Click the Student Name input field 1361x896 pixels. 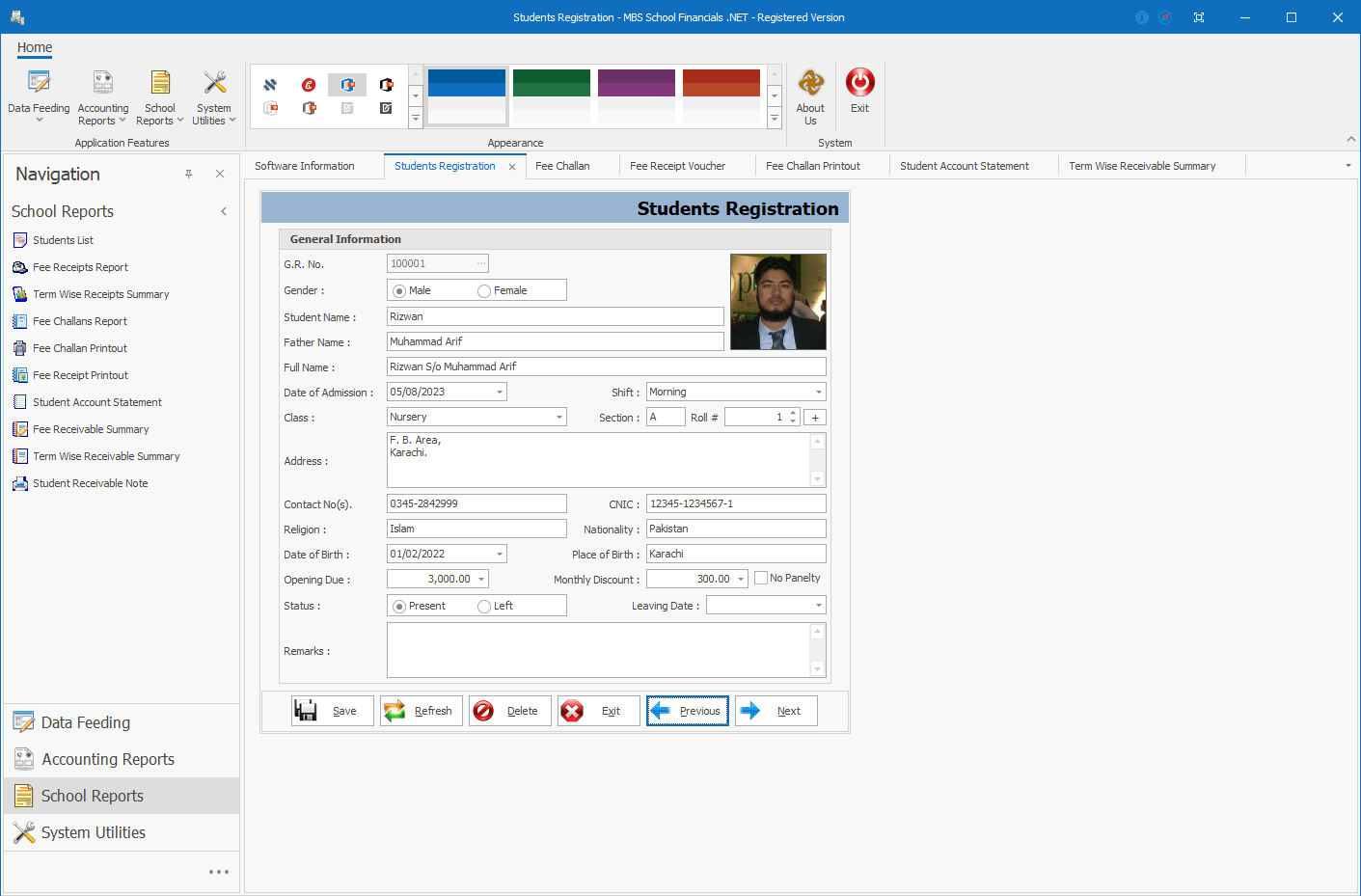pyautogui.click(x=555, y=316)
